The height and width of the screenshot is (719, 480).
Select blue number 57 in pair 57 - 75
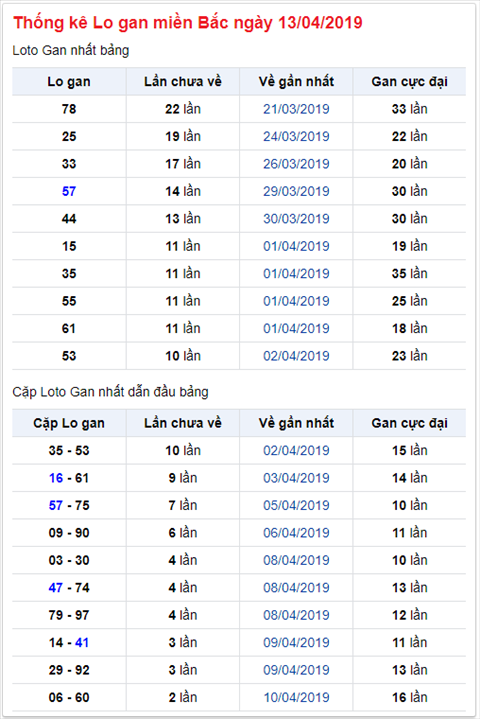[56, 505]
